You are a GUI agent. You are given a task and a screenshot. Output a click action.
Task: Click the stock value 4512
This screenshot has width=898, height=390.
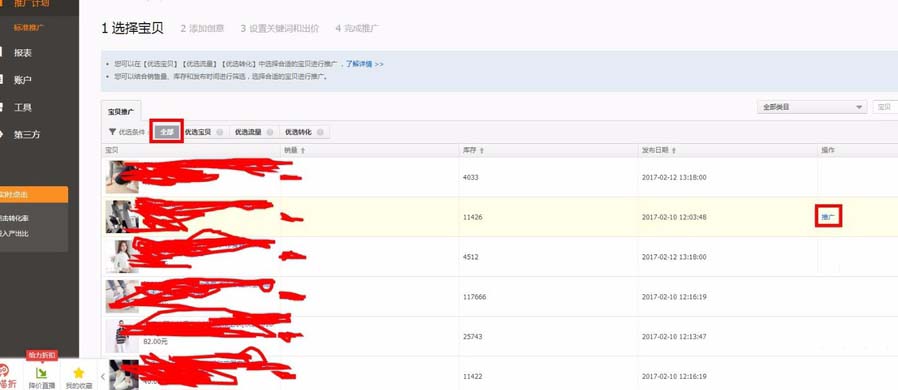click(x=470, y=257)
